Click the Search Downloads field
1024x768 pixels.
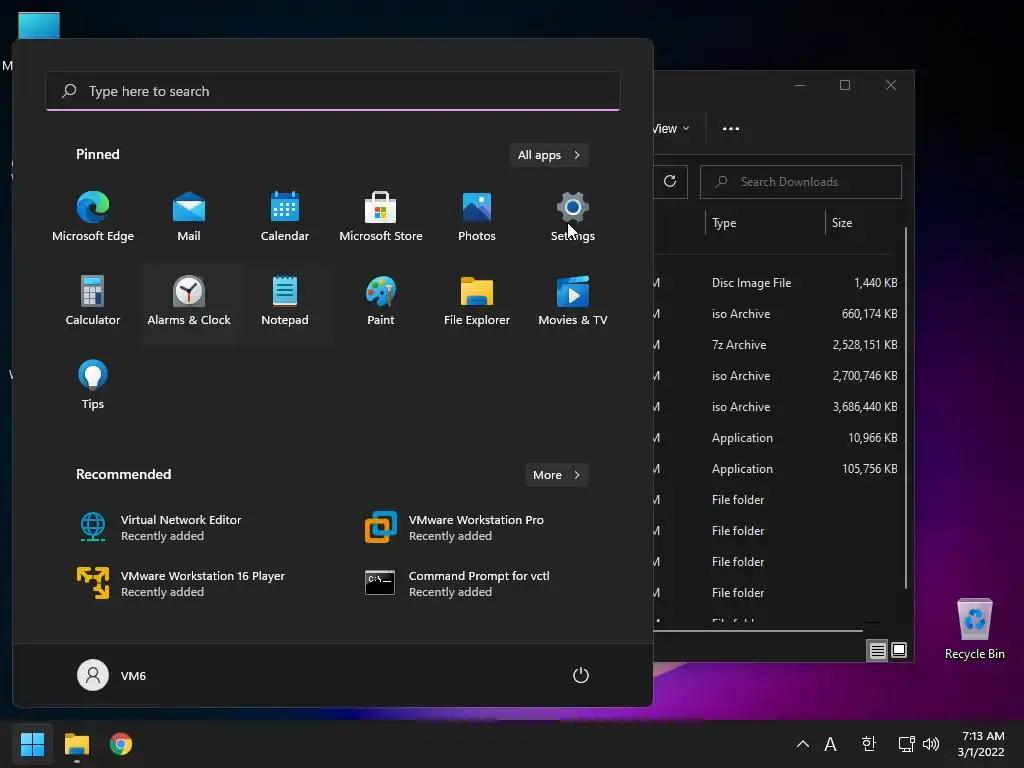(x=801, y=182)
